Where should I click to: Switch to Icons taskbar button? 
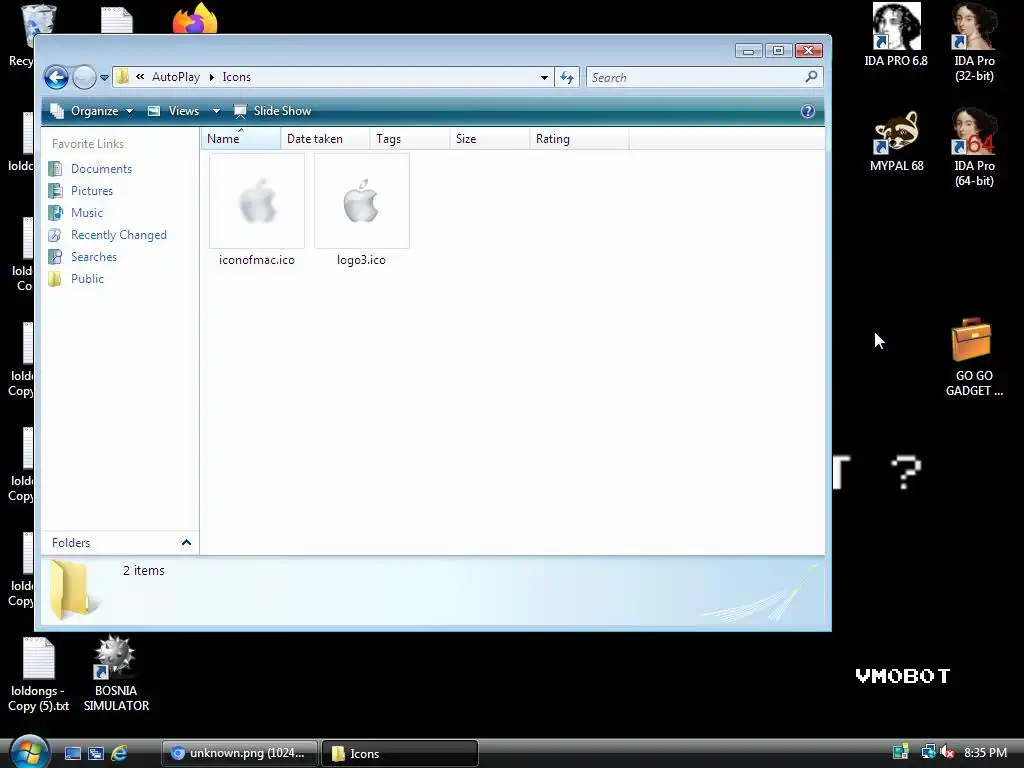click(400, 753)
